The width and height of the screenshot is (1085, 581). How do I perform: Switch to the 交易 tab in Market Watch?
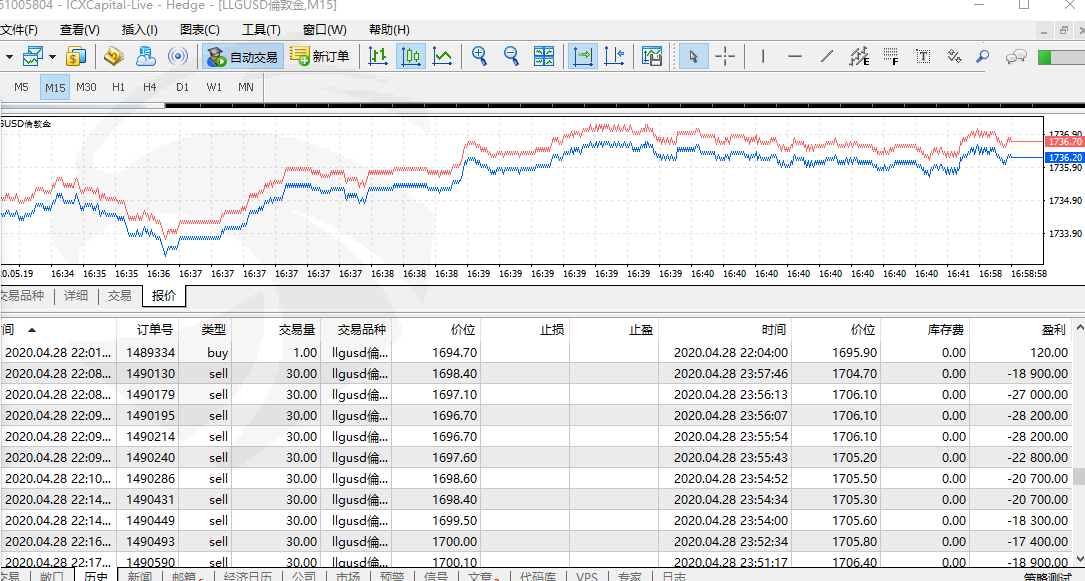click(120, 295)
